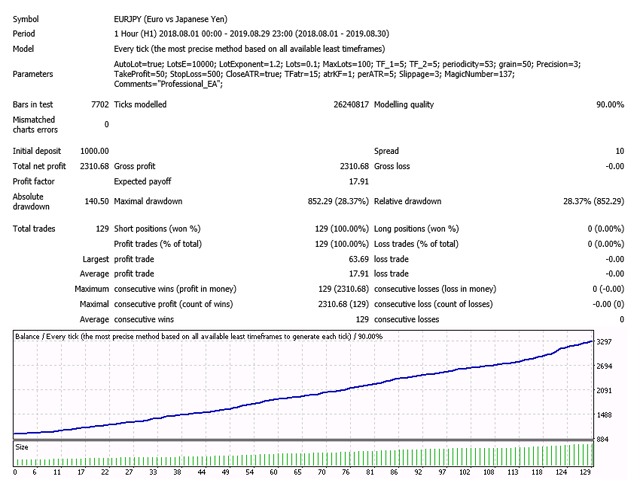Click consecutive wins (profit in money) label
This screenshot has width=640, height=480.
175,289
